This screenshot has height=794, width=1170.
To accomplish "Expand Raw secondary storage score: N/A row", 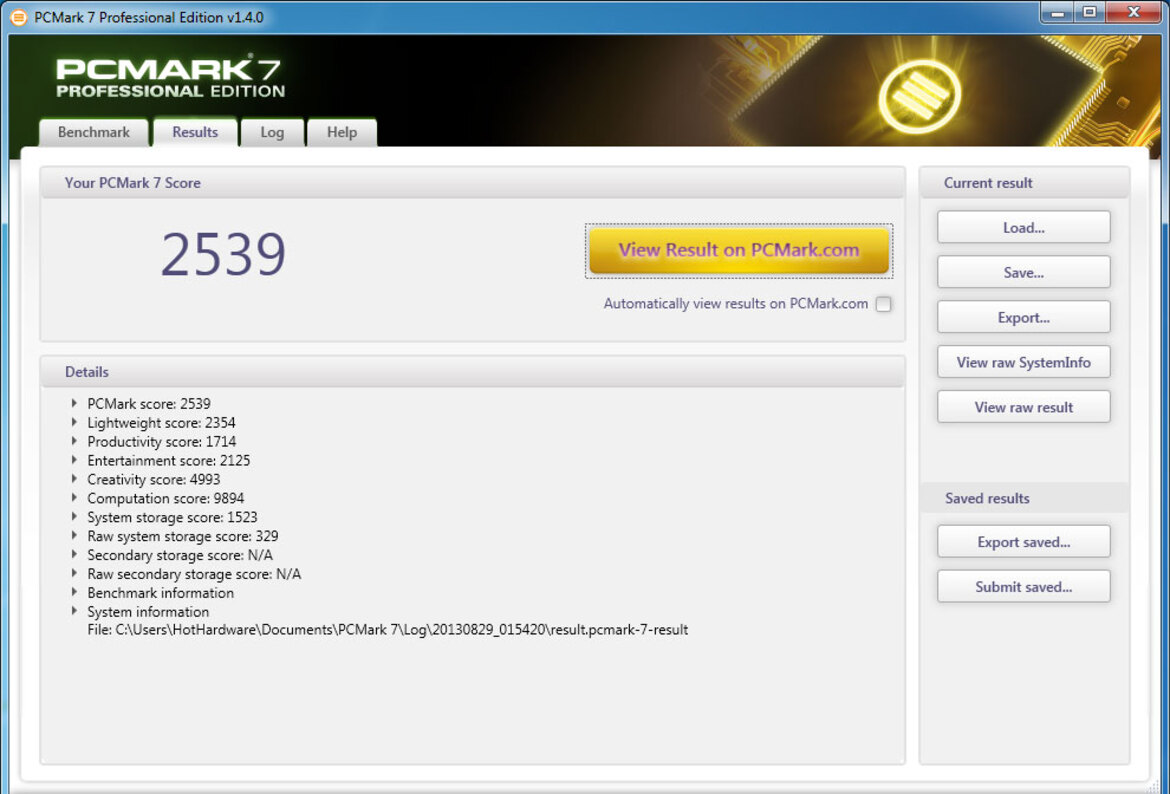I will pos(74,573).
